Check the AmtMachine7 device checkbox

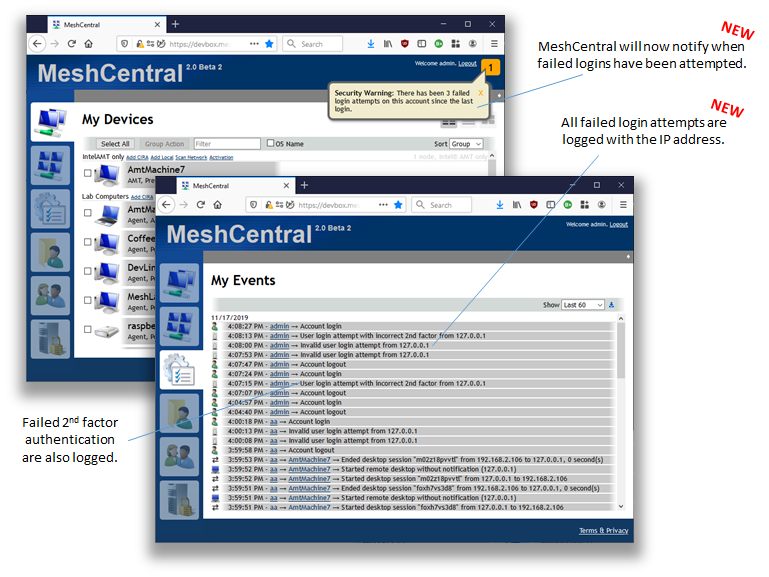click(87, 173)
